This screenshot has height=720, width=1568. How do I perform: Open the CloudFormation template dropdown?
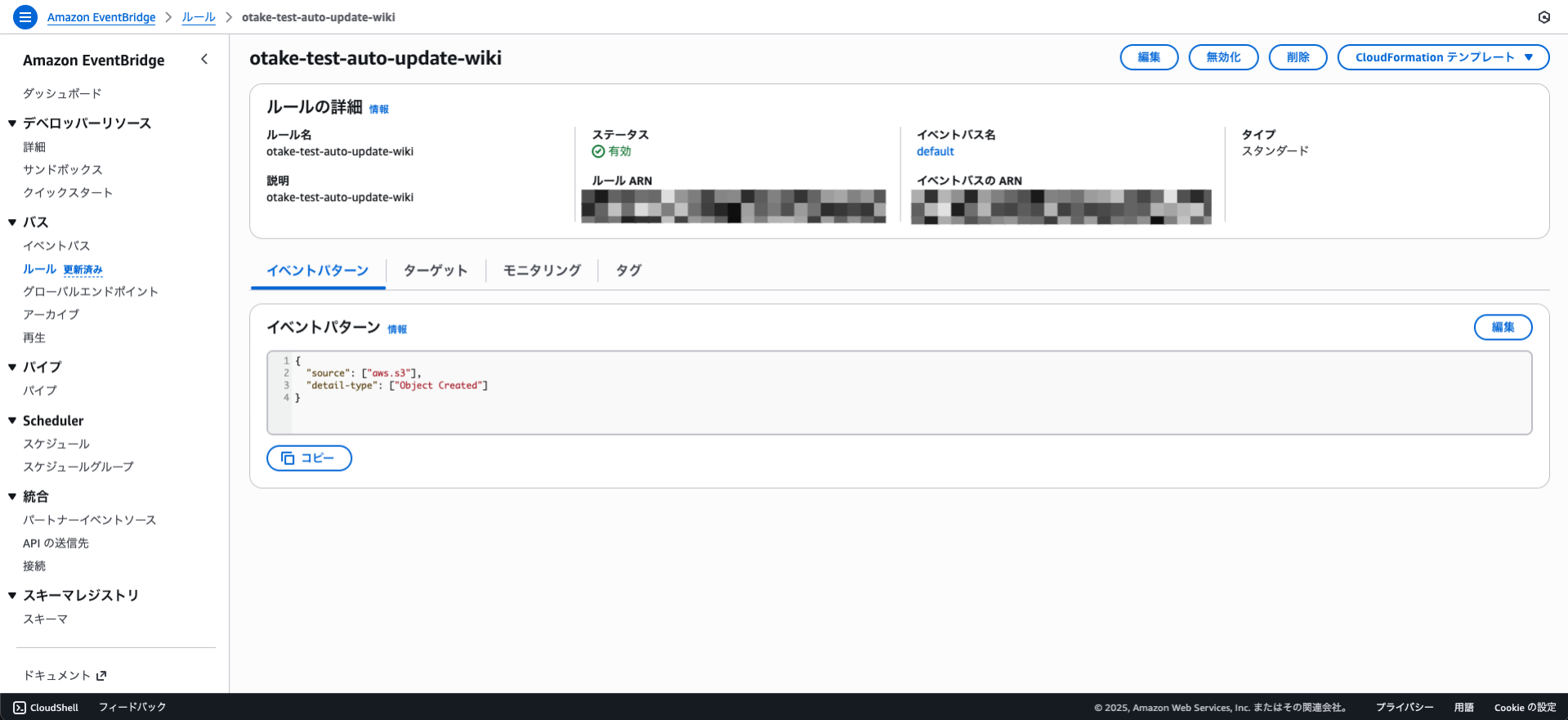click(1443, 57)
